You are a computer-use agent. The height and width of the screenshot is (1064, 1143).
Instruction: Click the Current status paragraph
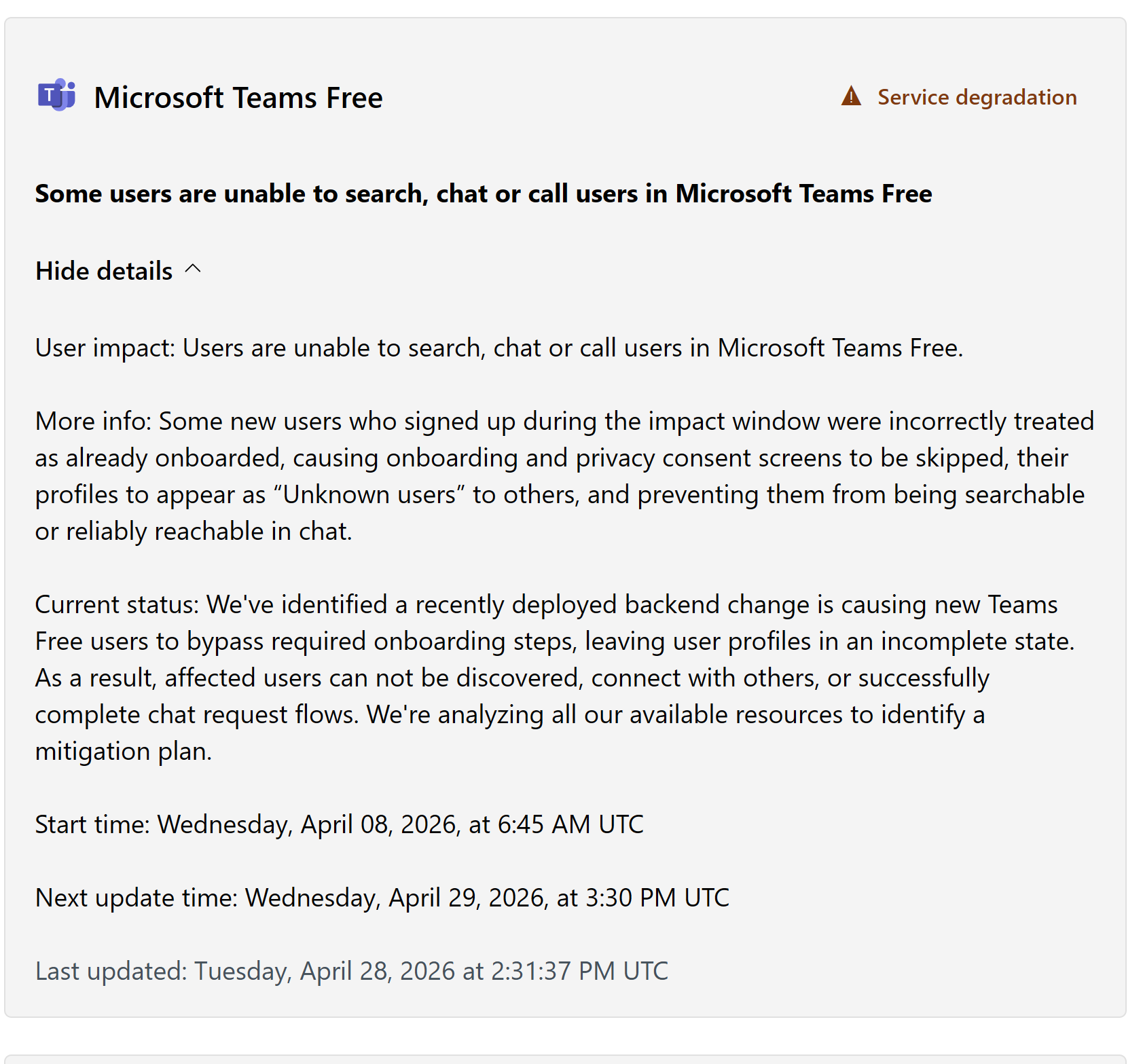[x=555, y=678]
